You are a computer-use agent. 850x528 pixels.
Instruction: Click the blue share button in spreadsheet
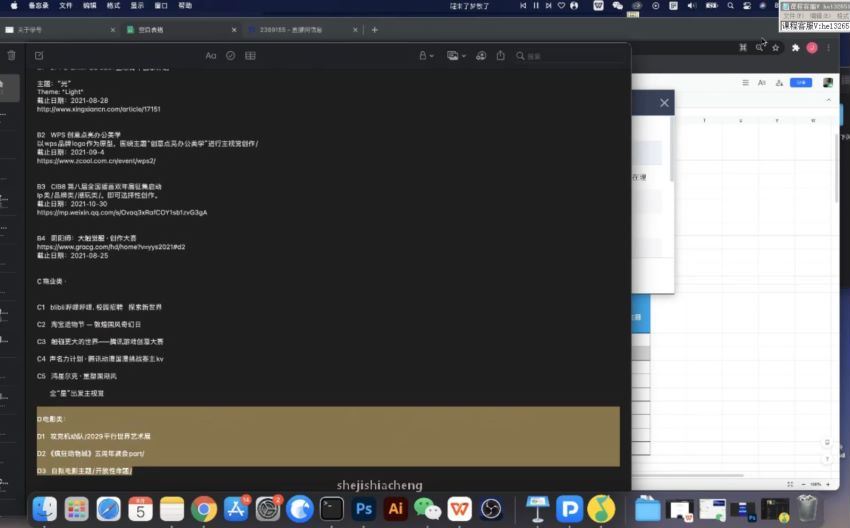pos(801,82)
